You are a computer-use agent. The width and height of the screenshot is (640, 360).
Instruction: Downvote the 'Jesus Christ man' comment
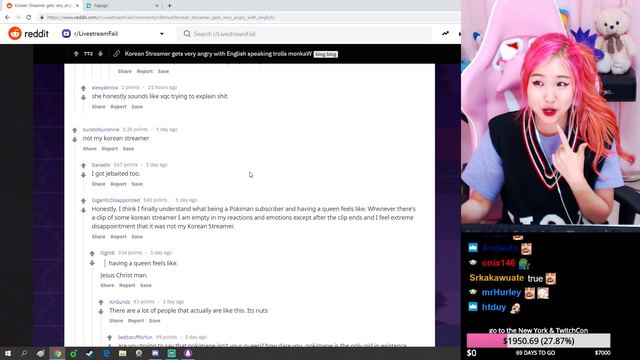coord(92,263)
